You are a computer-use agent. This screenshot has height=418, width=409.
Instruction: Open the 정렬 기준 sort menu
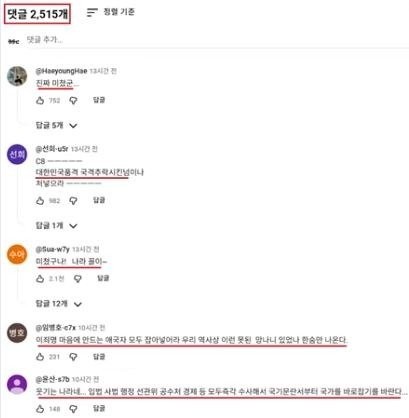point(111,12)
